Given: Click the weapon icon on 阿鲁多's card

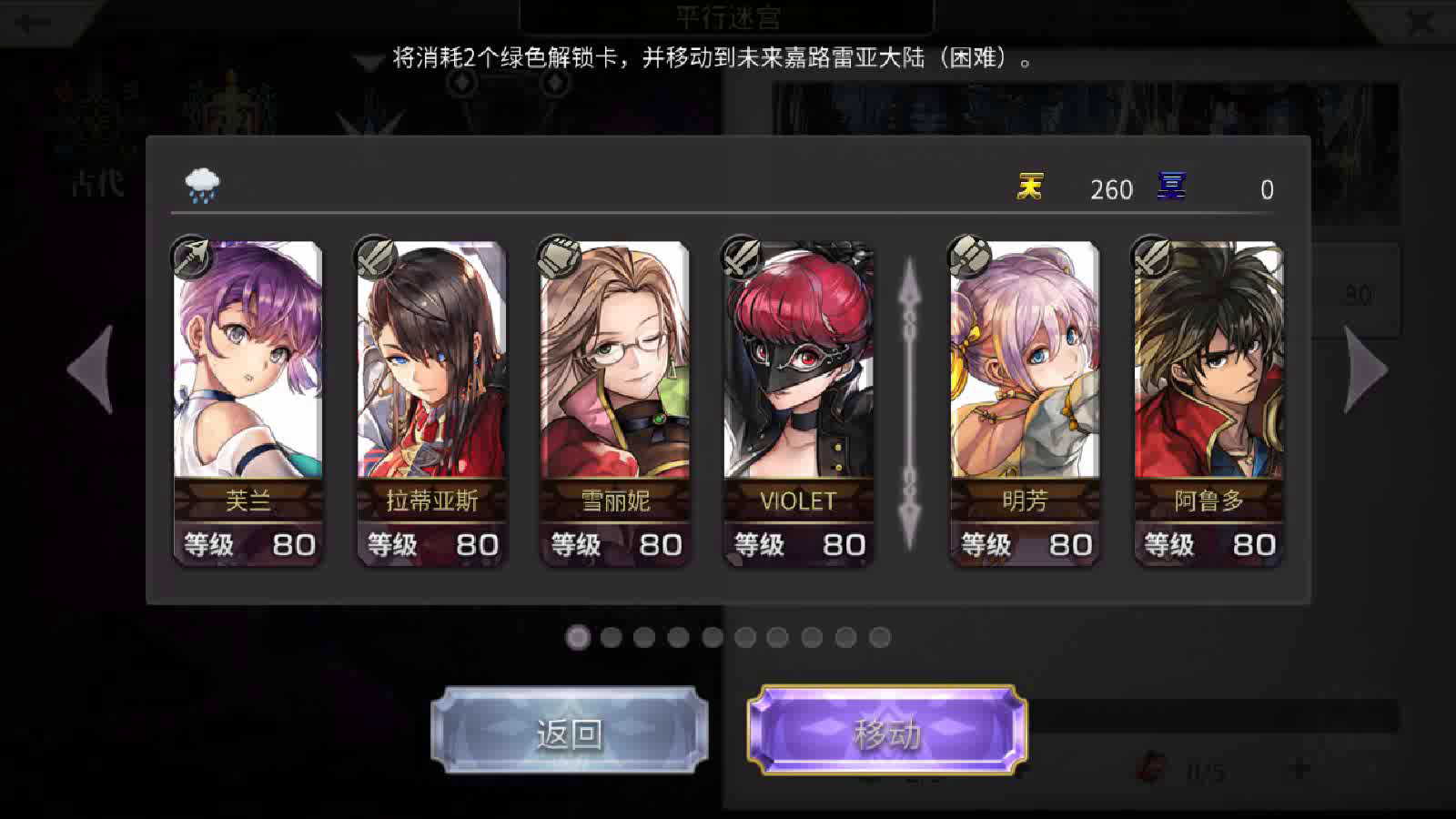Looking at the screenshot, I should (x=1152, y=258).
